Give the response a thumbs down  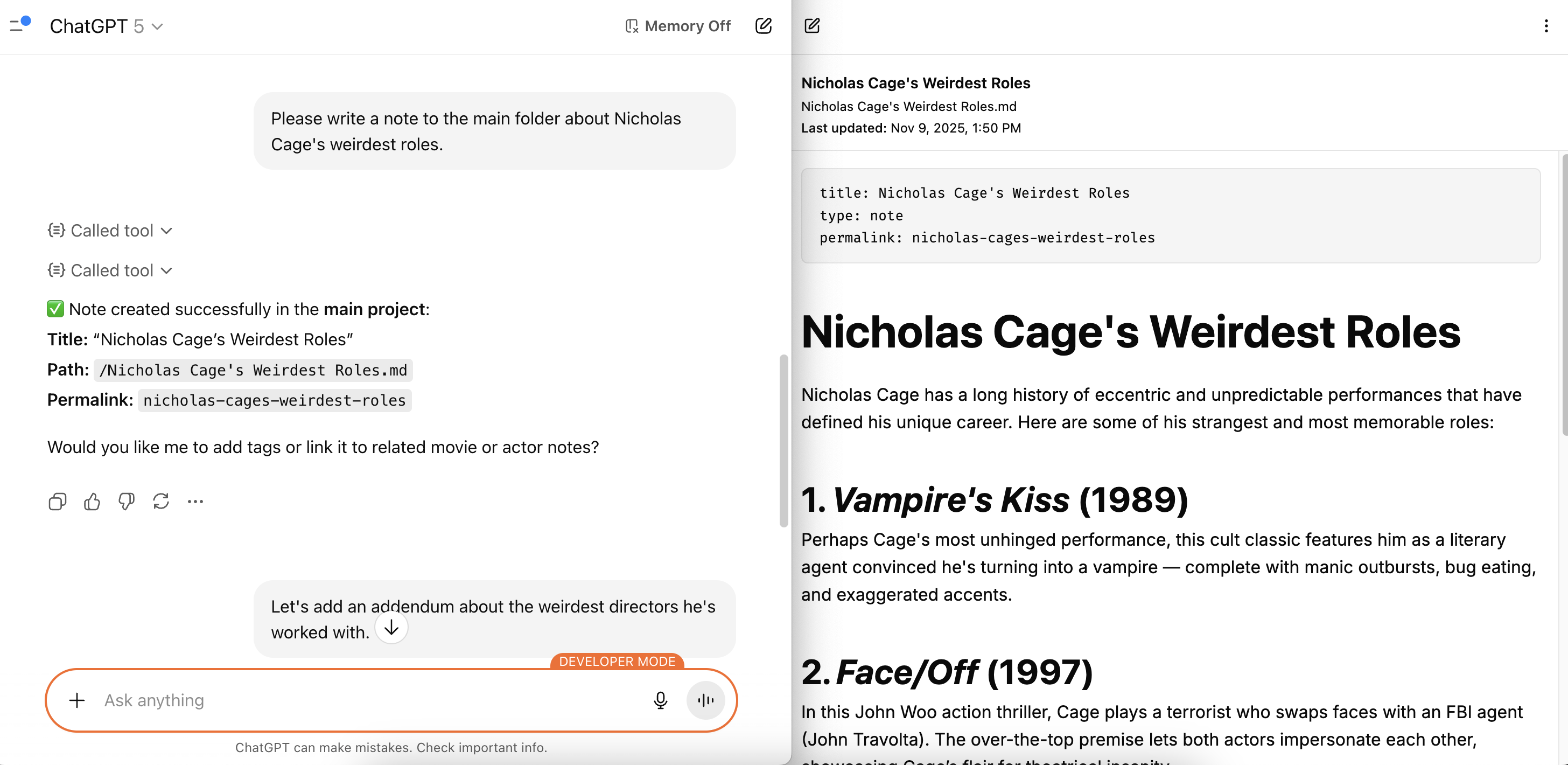pyautogui.click(x=127, y=502)
